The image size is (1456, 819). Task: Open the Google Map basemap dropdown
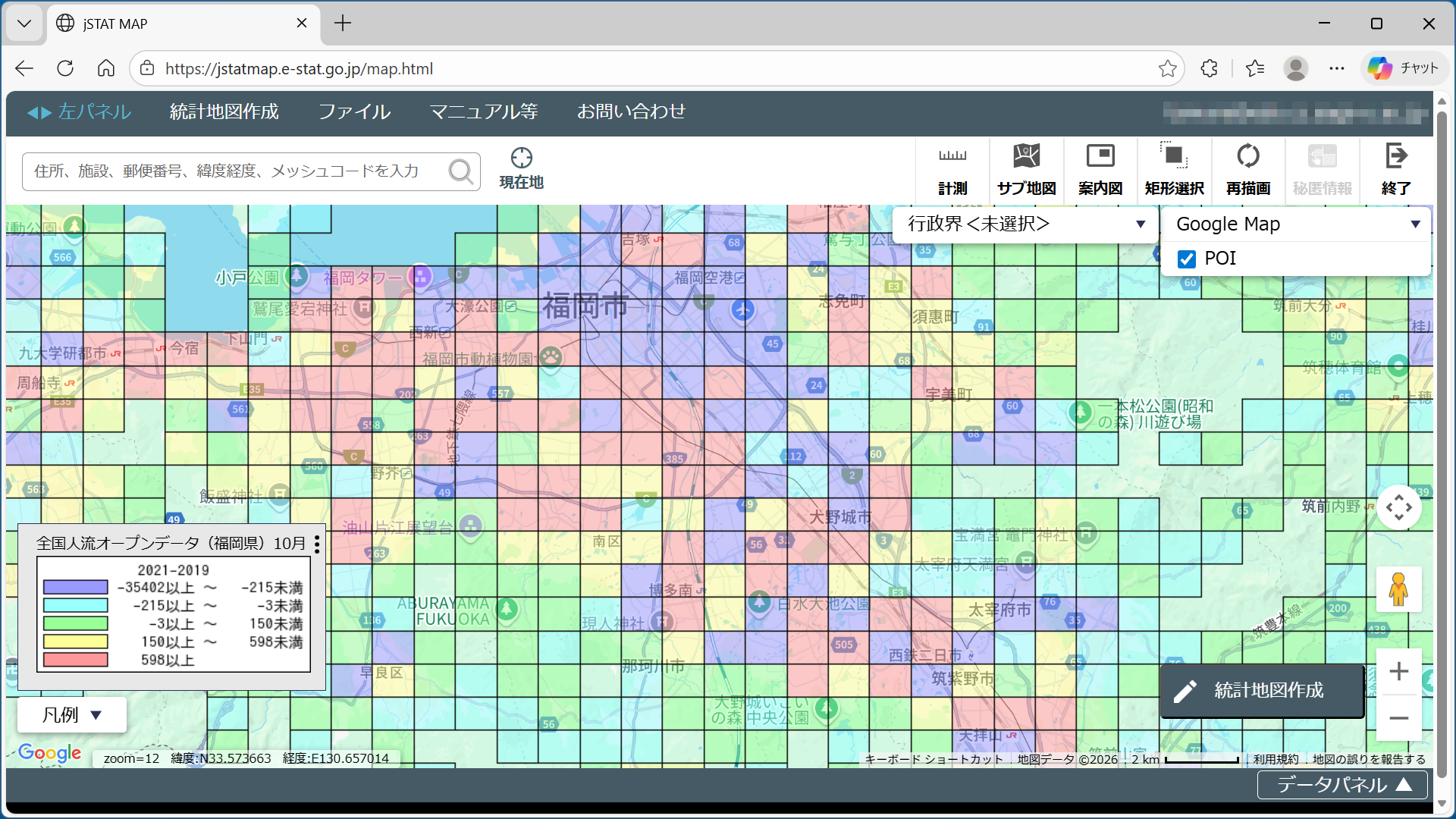coord(1297,224)
